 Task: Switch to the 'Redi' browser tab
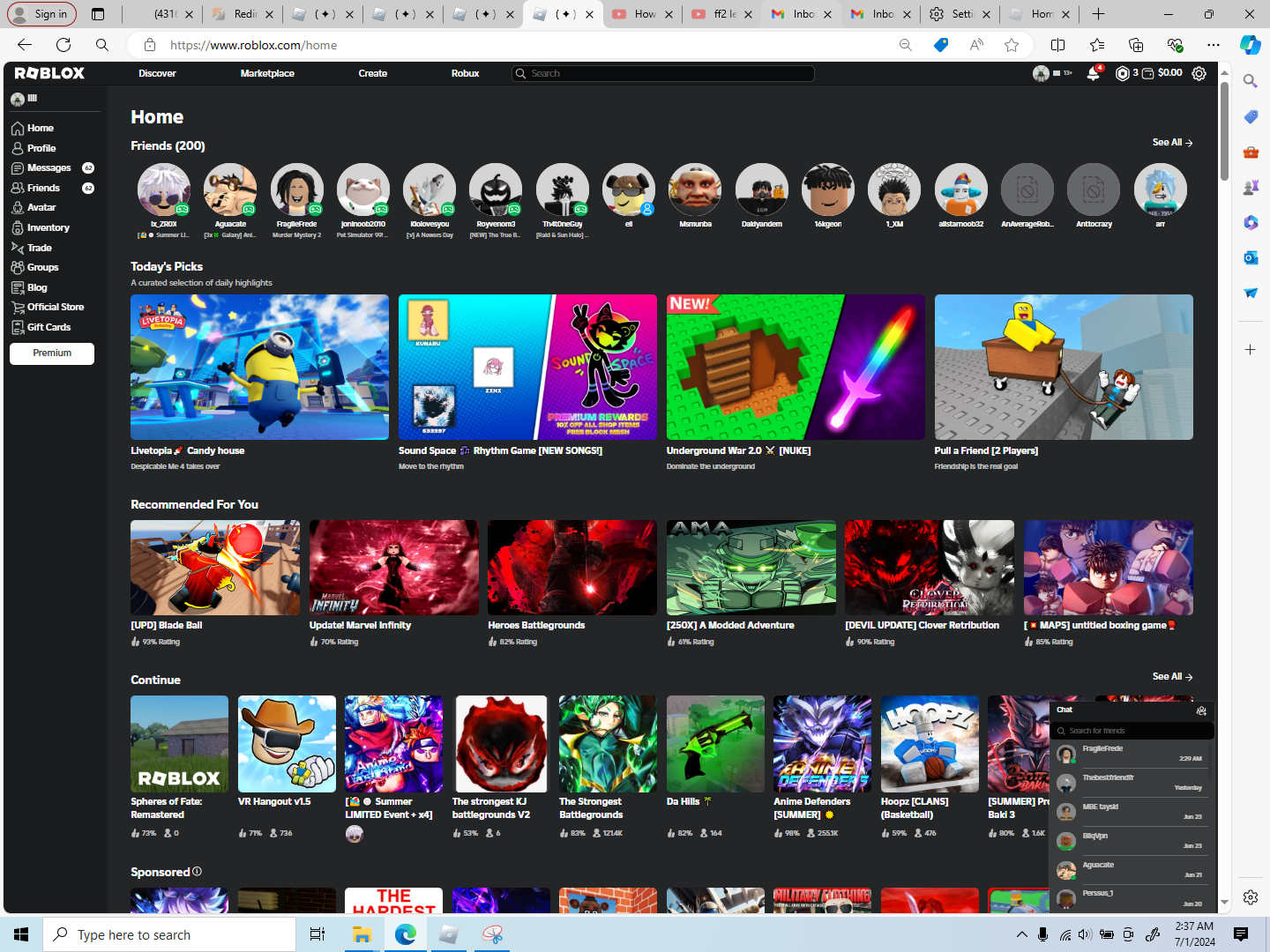tap(243, 14)
